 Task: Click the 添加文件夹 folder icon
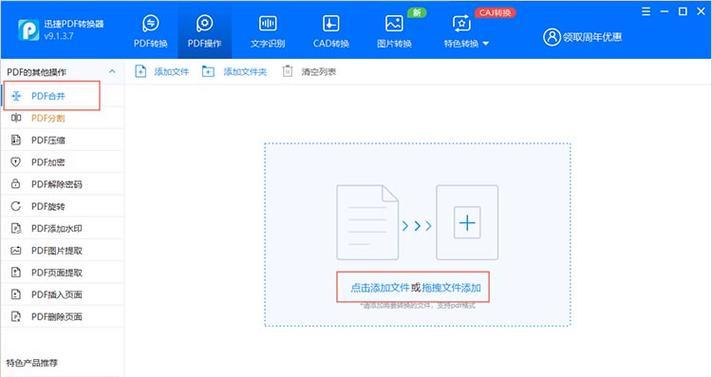point(208,71)
